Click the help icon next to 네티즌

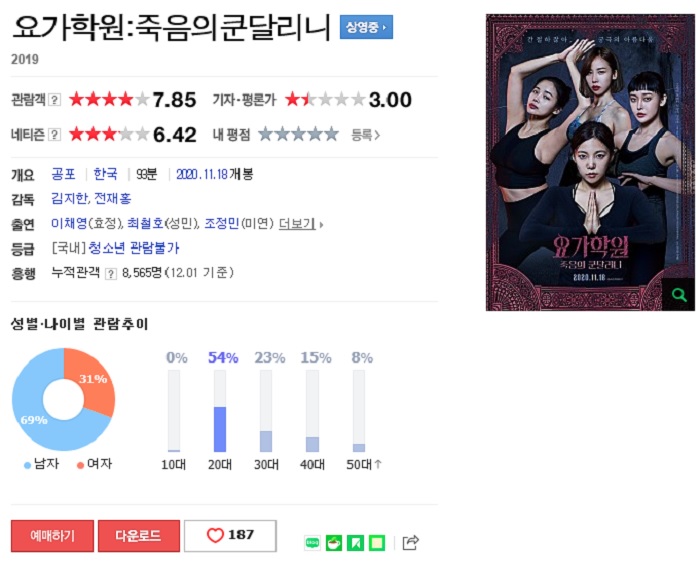(x=54, y=134)
